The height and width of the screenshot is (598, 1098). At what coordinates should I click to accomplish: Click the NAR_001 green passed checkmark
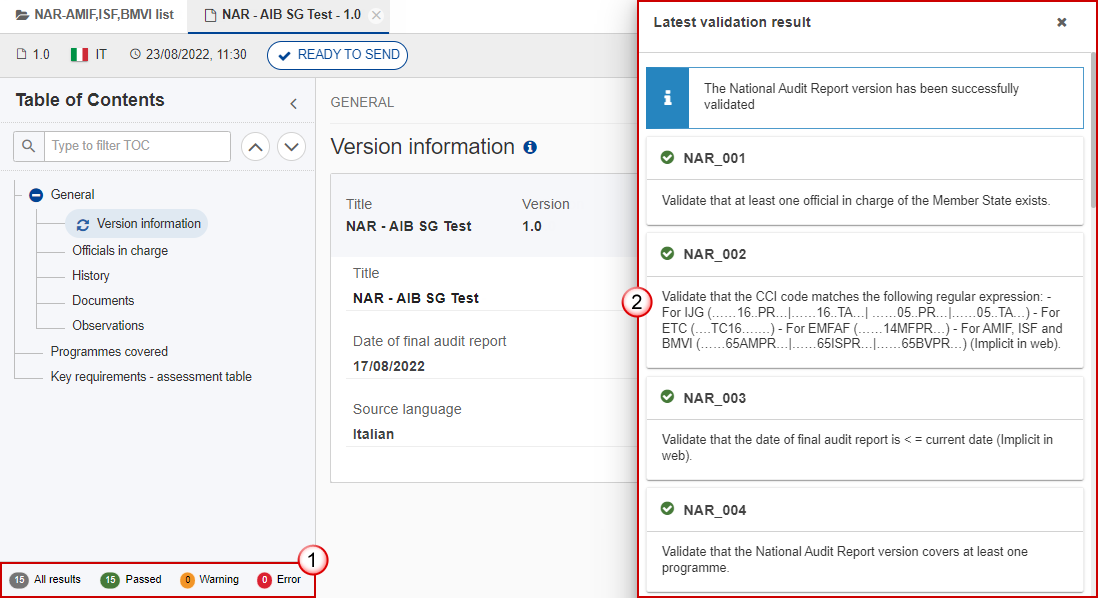(667, 158)
